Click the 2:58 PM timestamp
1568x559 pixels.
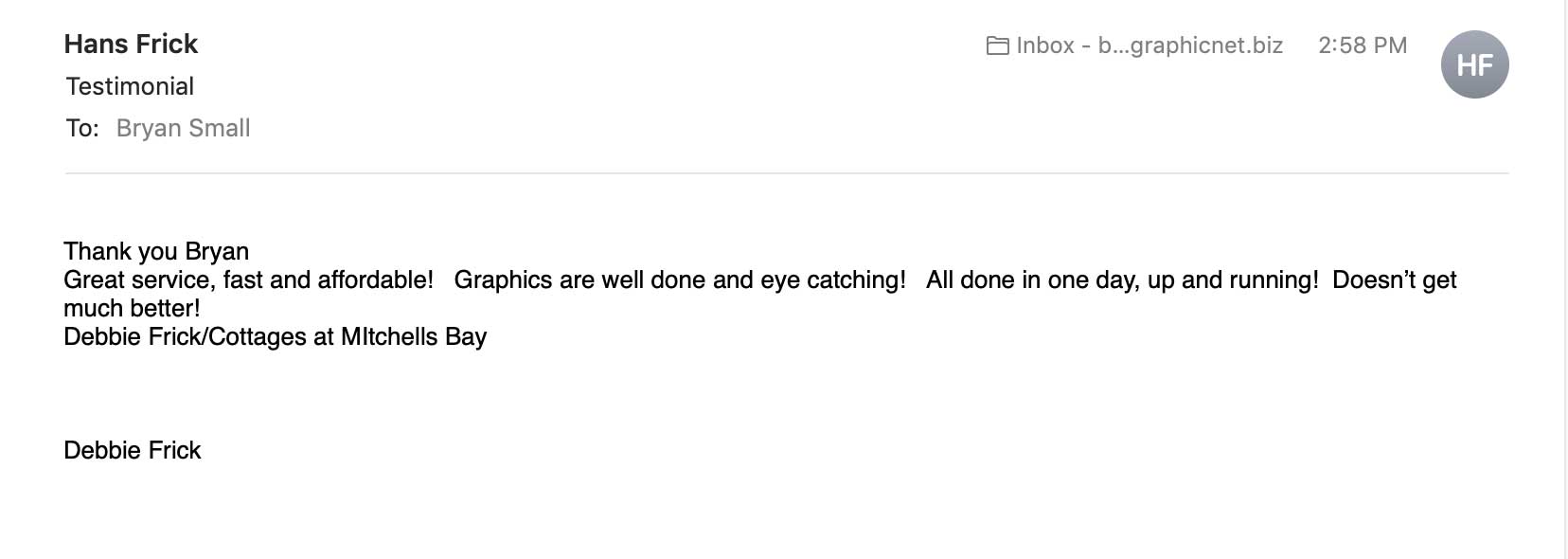click(x=1363, y=45)
